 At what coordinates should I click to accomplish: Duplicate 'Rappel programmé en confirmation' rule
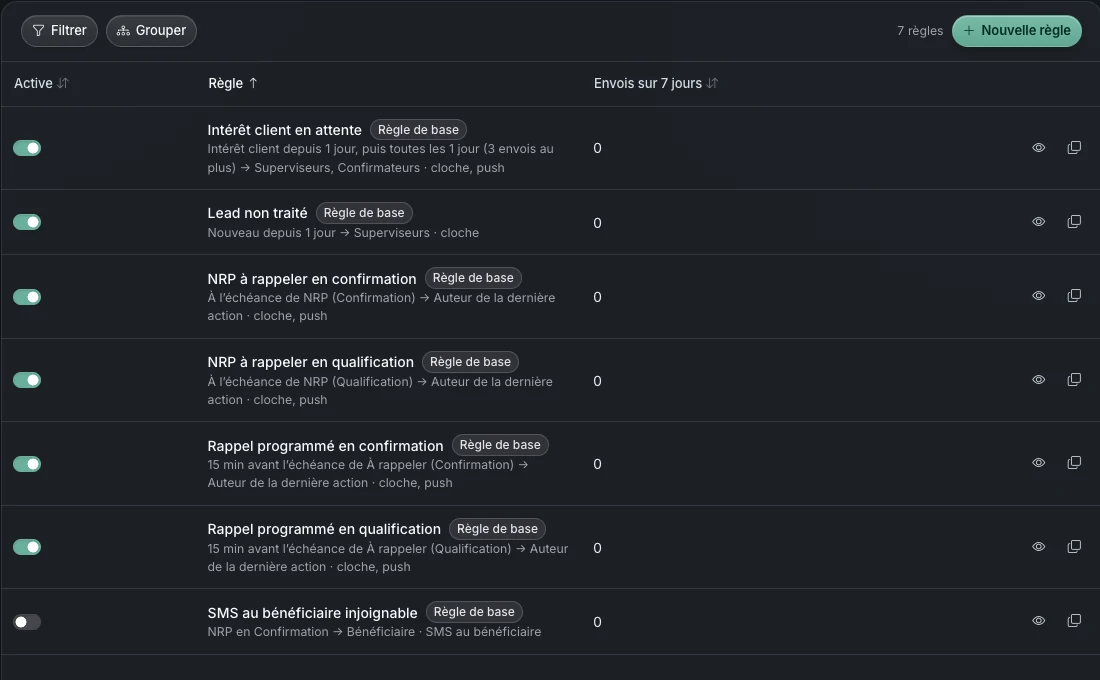coord(1074,462)
